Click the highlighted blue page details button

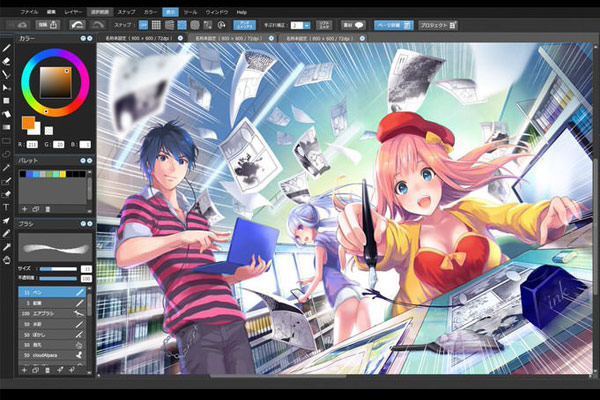pyautogui.click(x=394, y=25)
